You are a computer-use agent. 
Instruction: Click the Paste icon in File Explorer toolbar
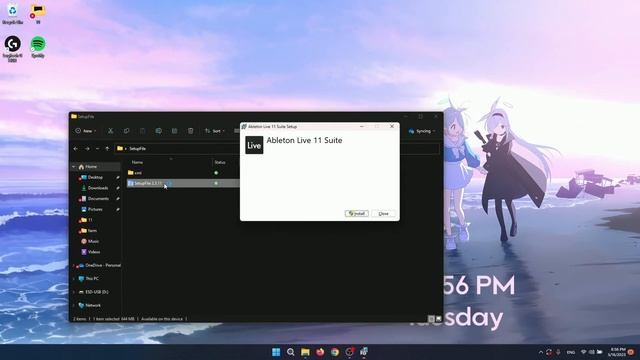tap(142, 131)
